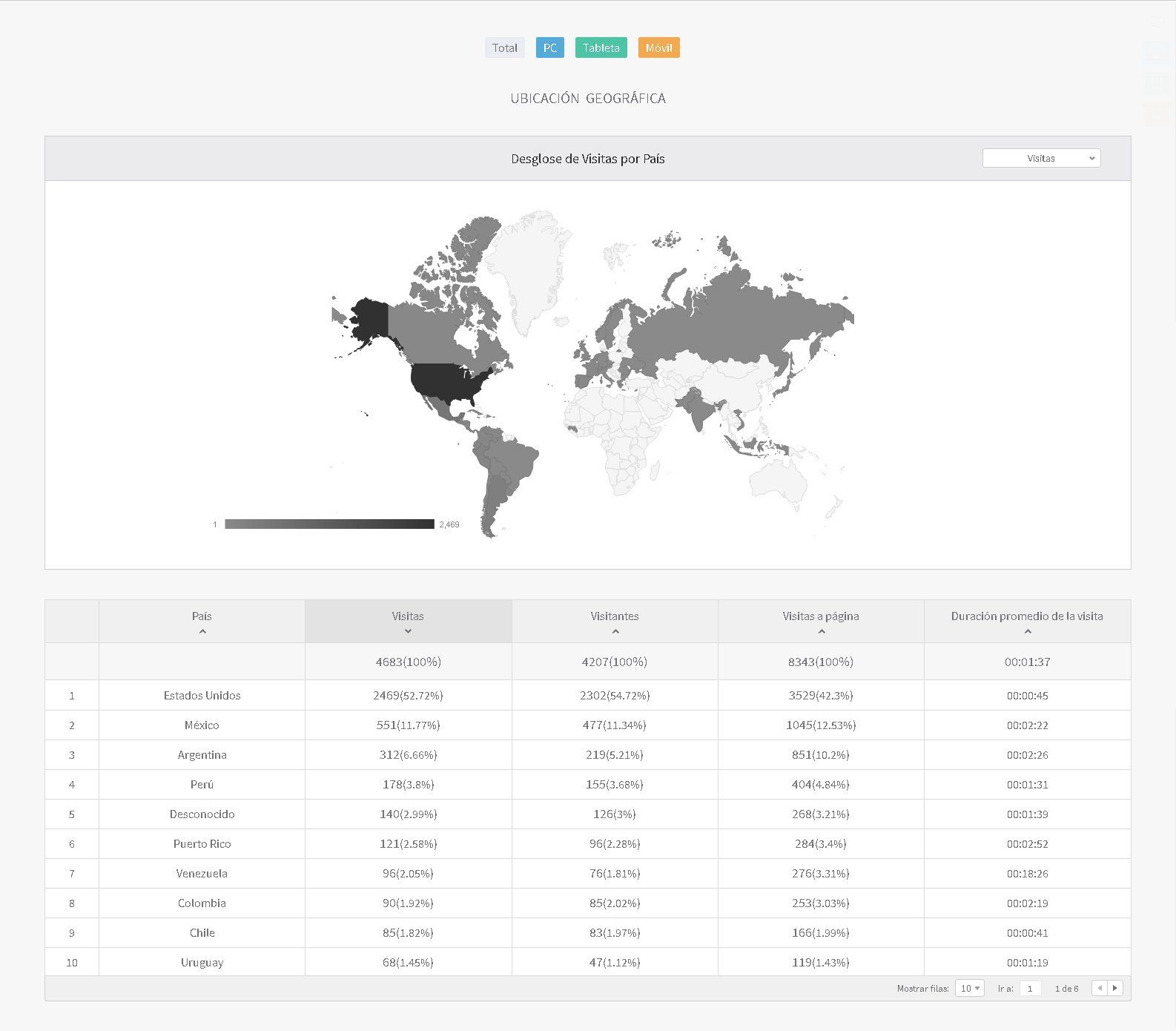Viewport: 1176px width, 1031px height.
Task: Click the sort arrow under País
Action: (202, 631)
